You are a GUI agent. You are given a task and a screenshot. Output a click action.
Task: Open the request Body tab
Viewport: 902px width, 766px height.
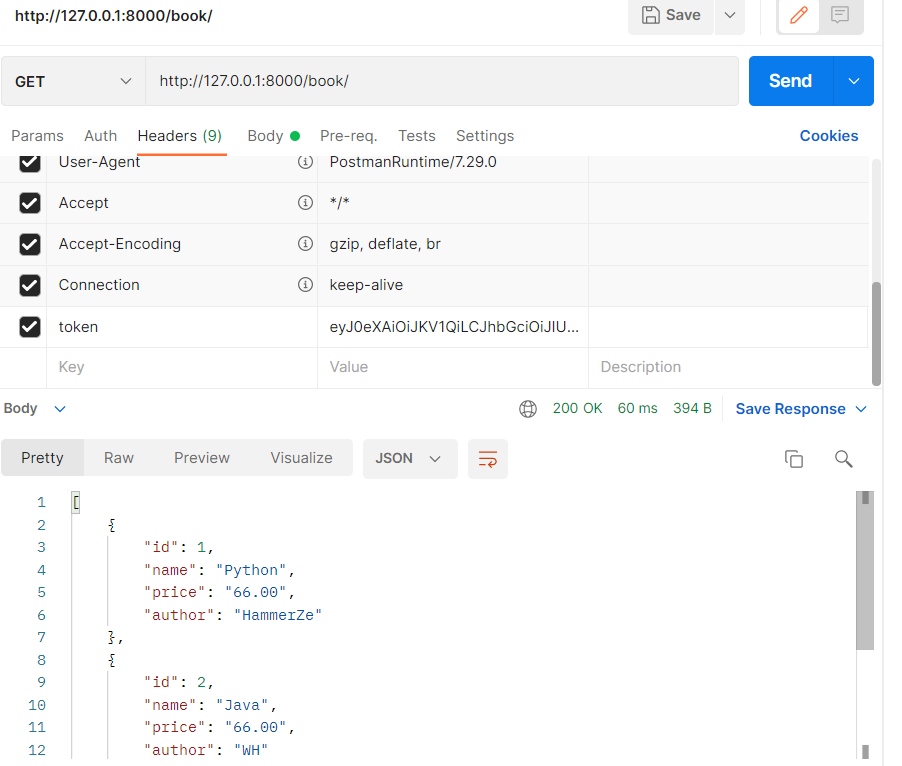pyautogui.click(x=274, y=136)
